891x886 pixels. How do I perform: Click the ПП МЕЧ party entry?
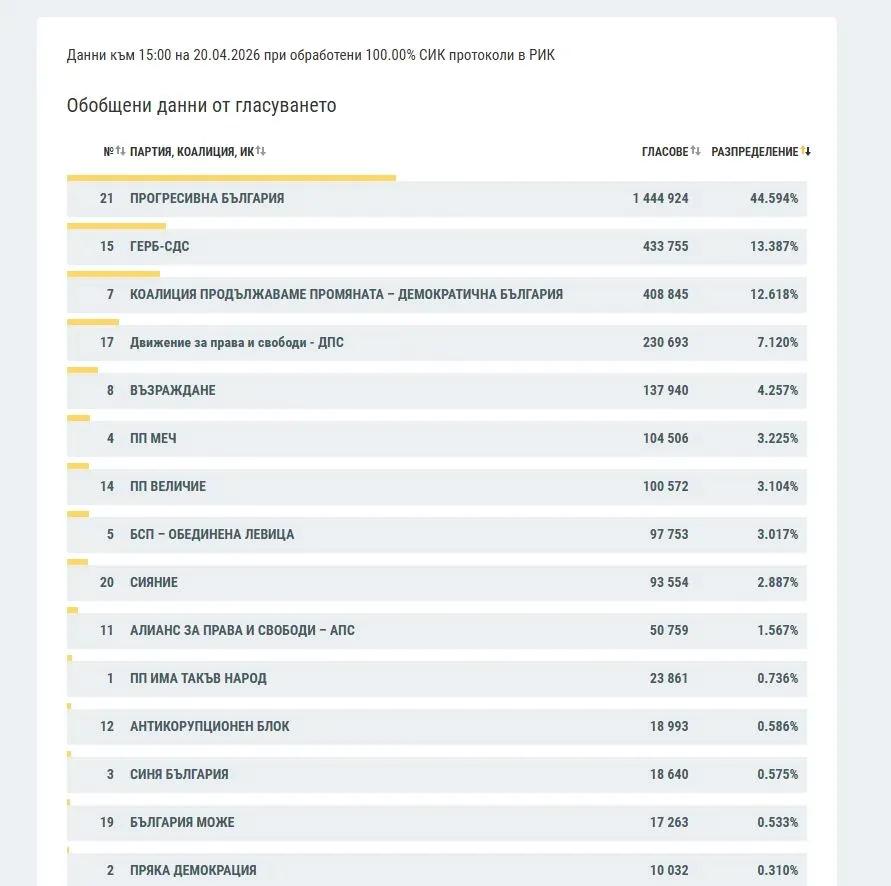pos(153,439)
